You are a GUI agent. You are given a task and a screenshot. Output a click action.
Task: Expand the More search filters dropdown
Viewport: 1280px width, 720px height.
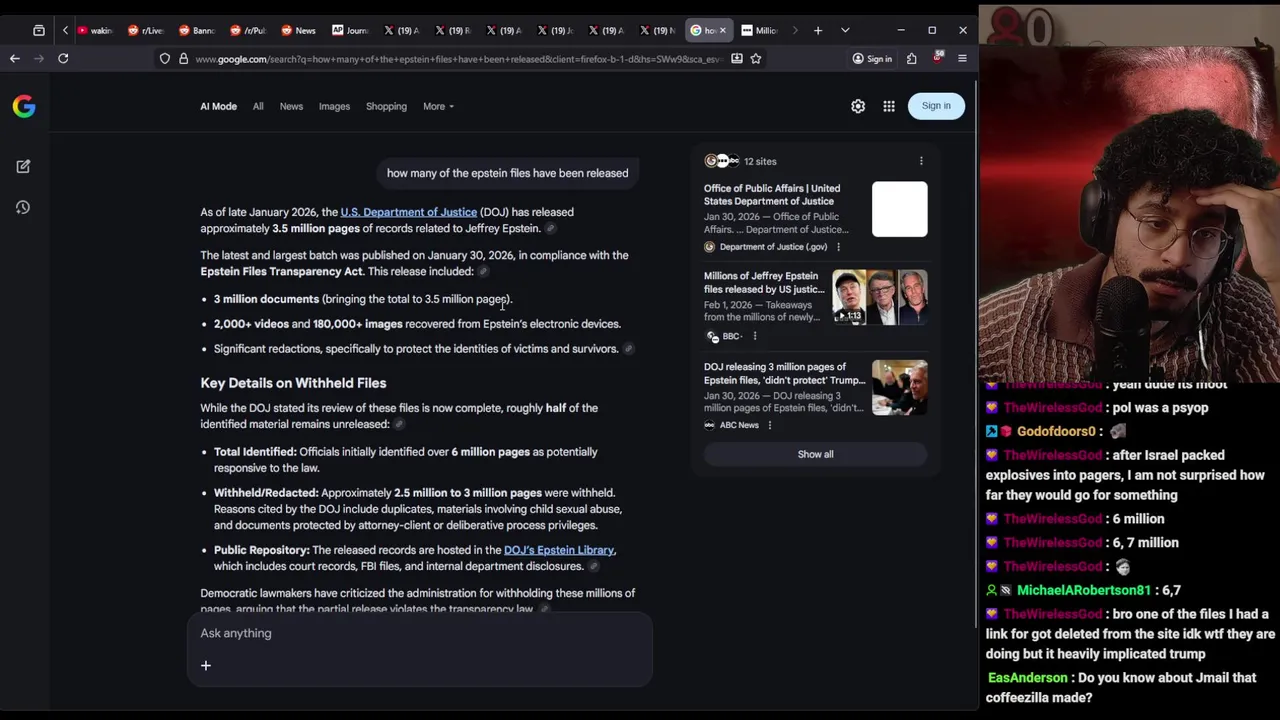point(438,106)
